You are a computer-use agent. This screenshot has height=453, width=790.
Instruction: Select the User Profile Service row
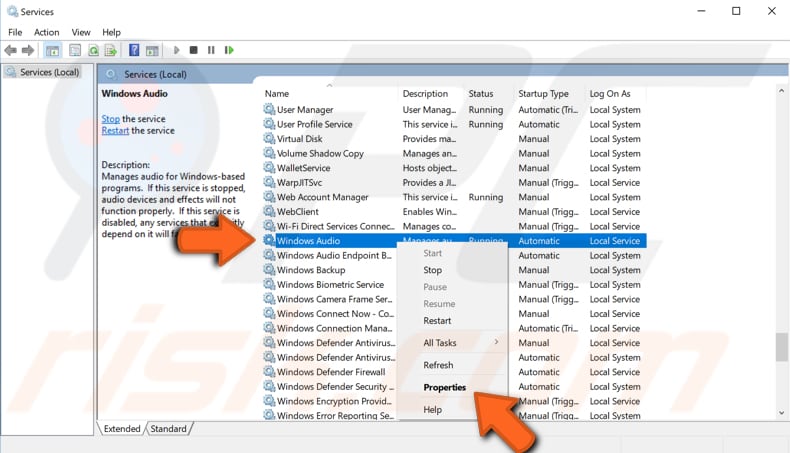coord(453,124)
